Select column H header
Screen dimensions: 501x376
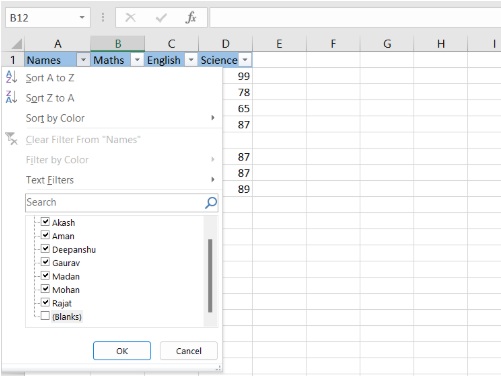441,44
